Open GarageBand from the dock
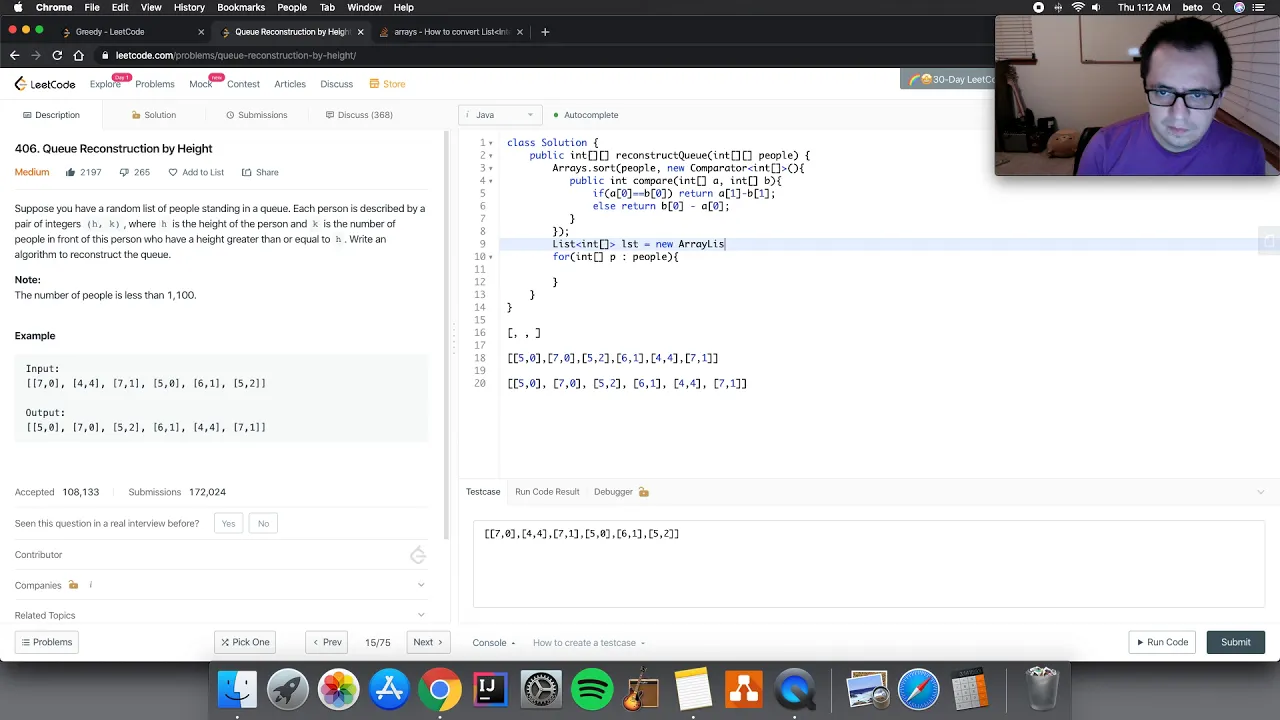Viewport: 1280px width, 720px height. (x=642, y=689)
